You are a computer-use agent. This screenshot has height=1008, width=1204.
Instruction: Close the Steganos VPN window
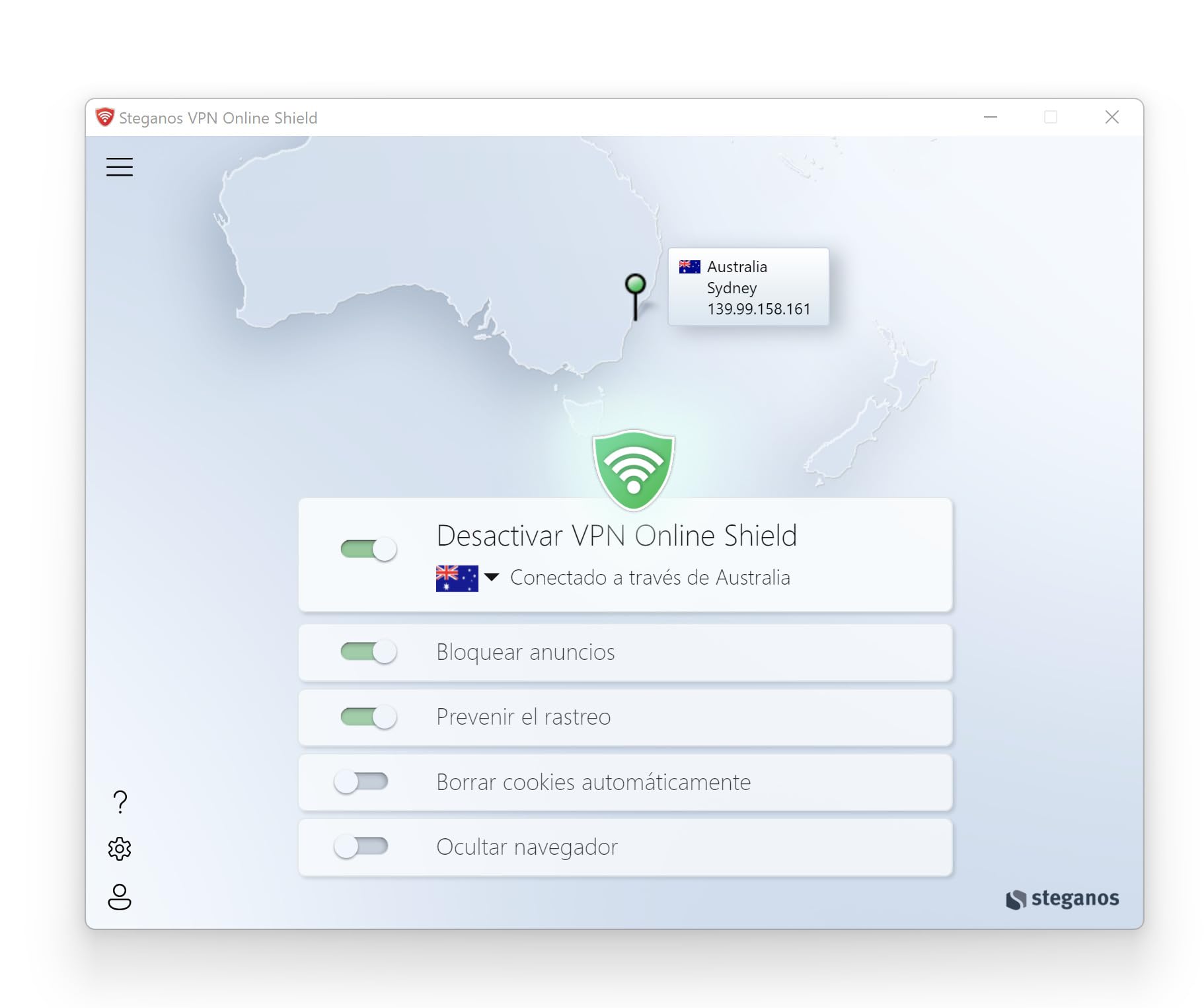pyautogui.click(x=1112, y=118)
